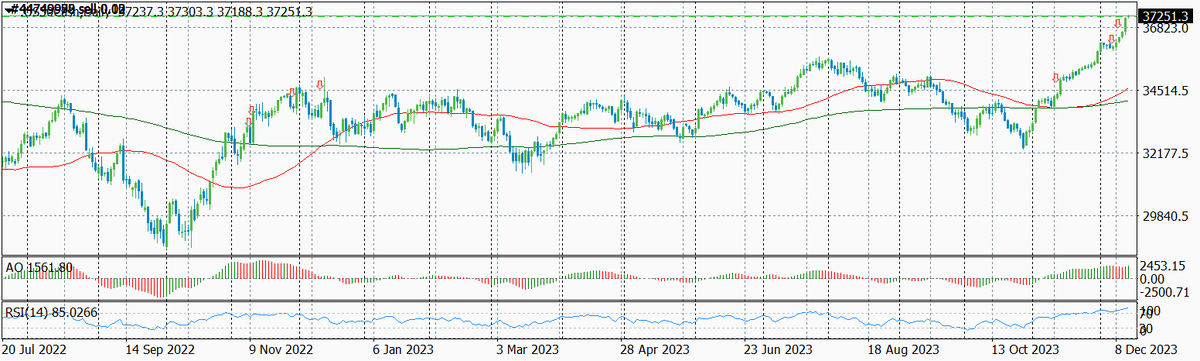This screenshot has height=361, width=1200.
Task: Select the 23 Jun 2023 date label
Action: click(x=779, y=351)
